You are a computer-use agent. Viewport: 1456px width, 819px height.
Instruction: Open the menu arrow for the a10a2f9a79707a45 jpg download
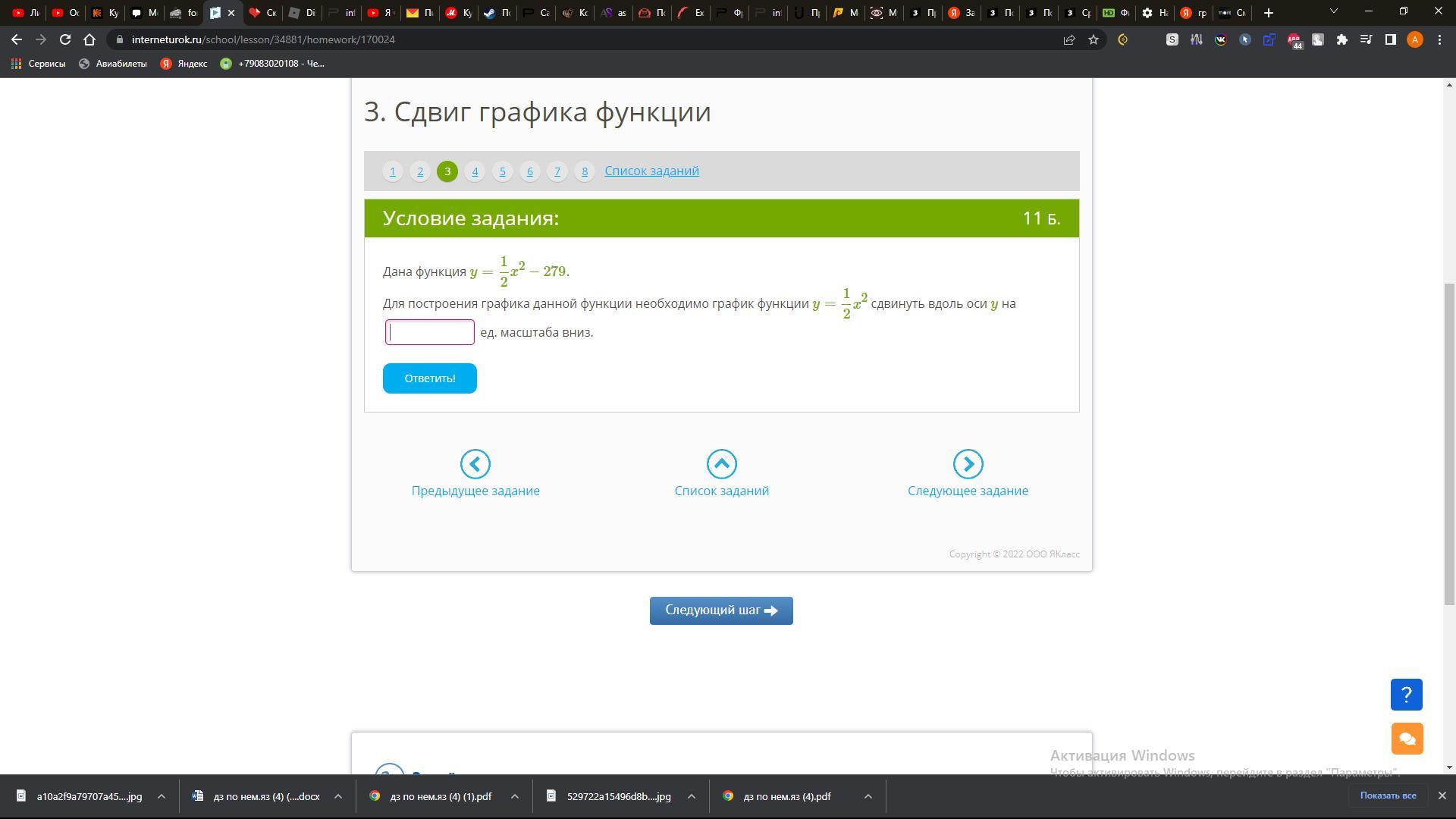click(161, 796)
